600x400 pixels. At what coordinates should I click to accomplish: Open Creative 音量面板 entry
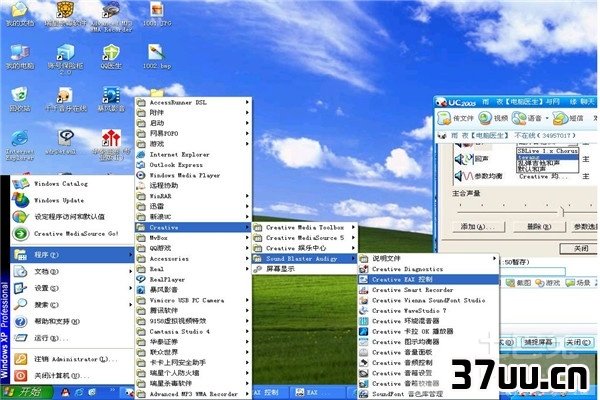[x=429, y=352]
